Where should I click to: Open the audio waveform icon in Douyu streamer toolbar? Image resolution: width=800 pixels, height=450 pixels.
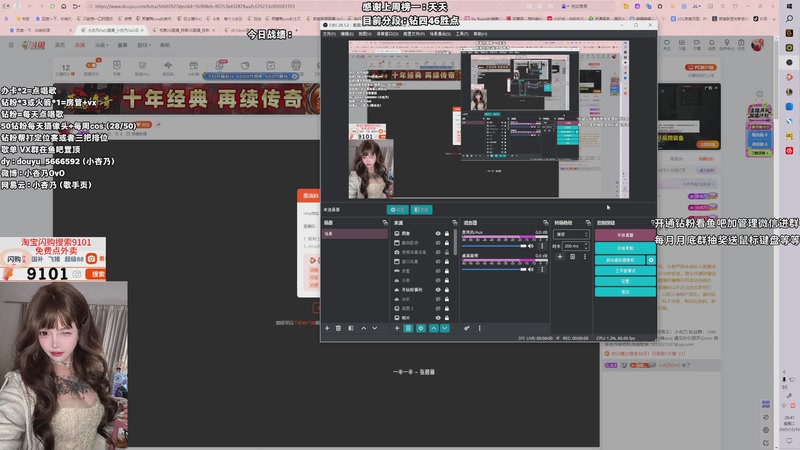click(x=168, y=67)
